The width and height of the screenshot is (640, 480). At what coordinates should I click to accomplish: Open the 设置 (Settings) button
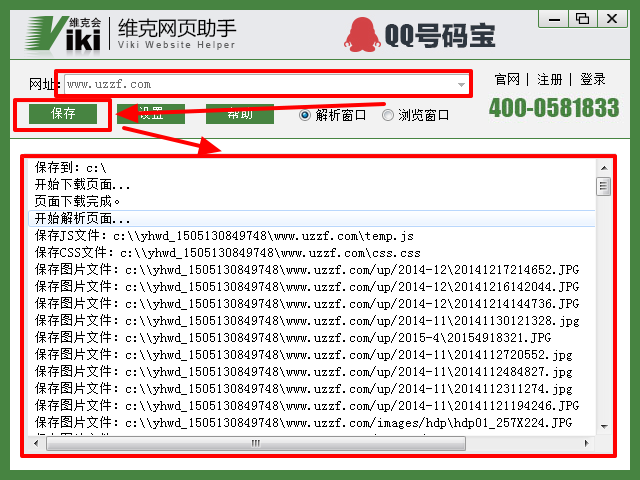coord(151,113)
